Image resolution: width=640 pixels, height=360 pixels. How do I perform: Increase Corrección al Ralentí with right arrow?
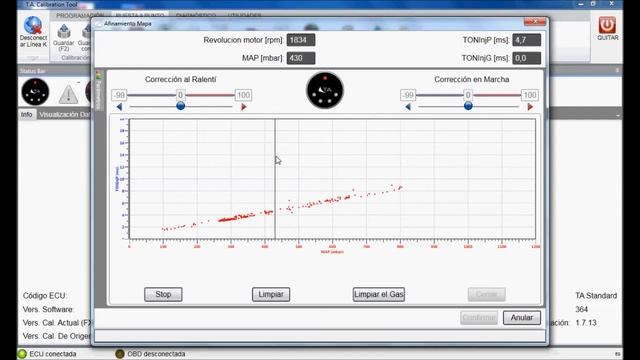point(244,107)
